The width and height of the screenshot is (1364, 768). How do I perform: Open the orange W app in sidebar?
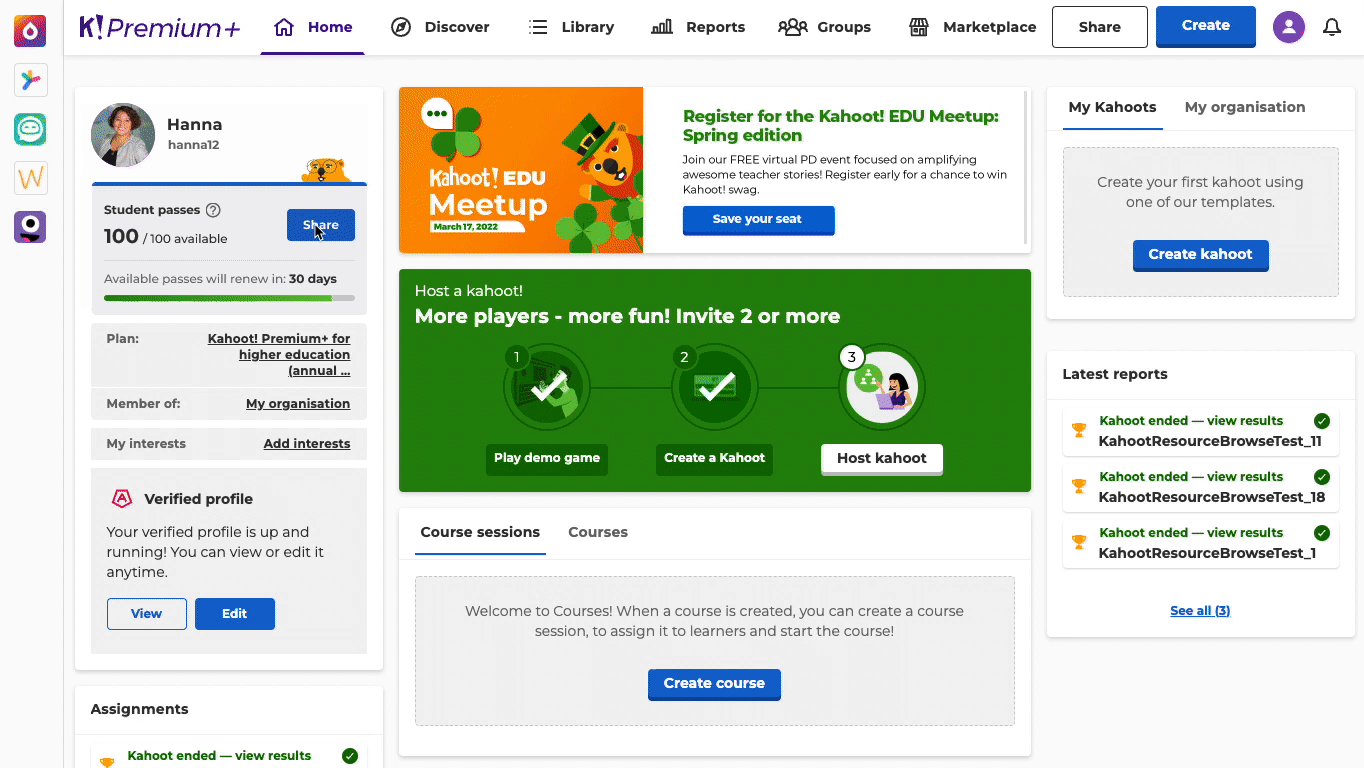point(30,178)
